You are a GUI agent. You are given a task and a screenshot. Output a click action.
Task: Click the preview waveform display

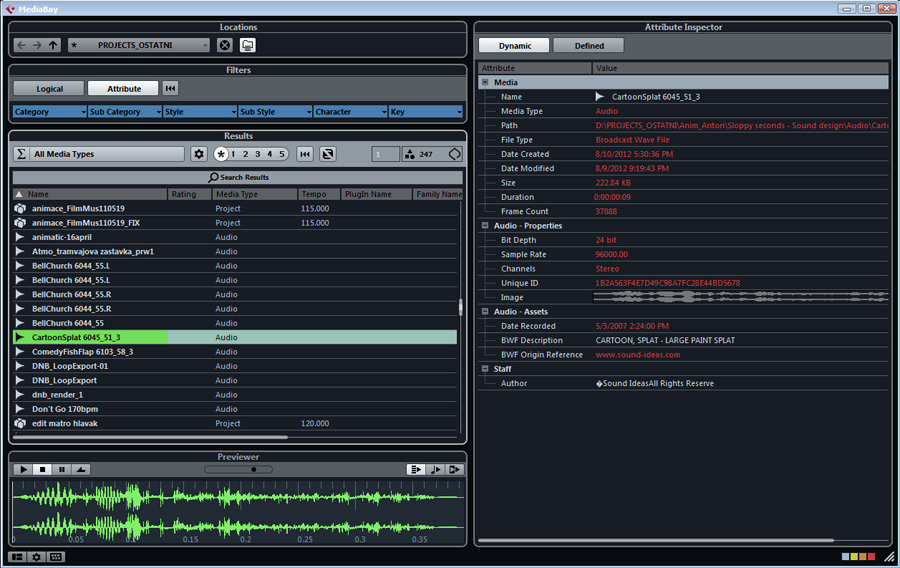click(x=238, y=511)
